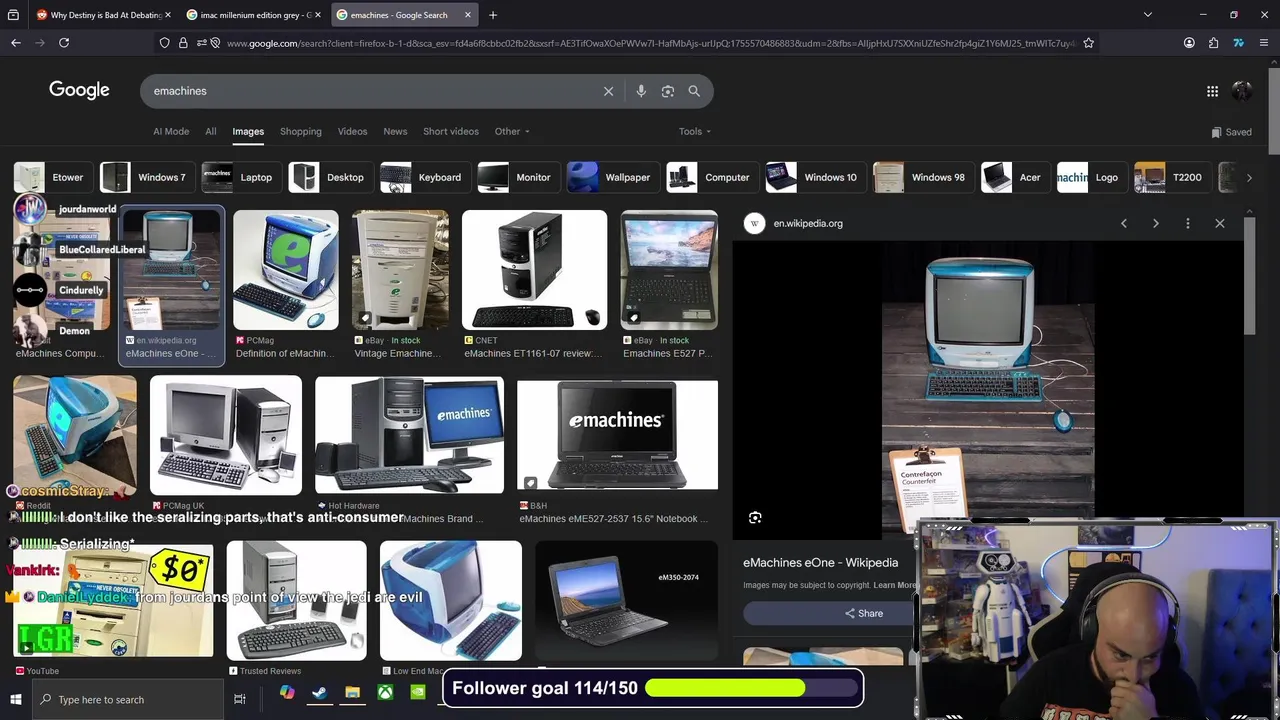Open Firefox account icon in toolbar
Viewport: 1280px width, 720px height.
tap(1189, 43)
